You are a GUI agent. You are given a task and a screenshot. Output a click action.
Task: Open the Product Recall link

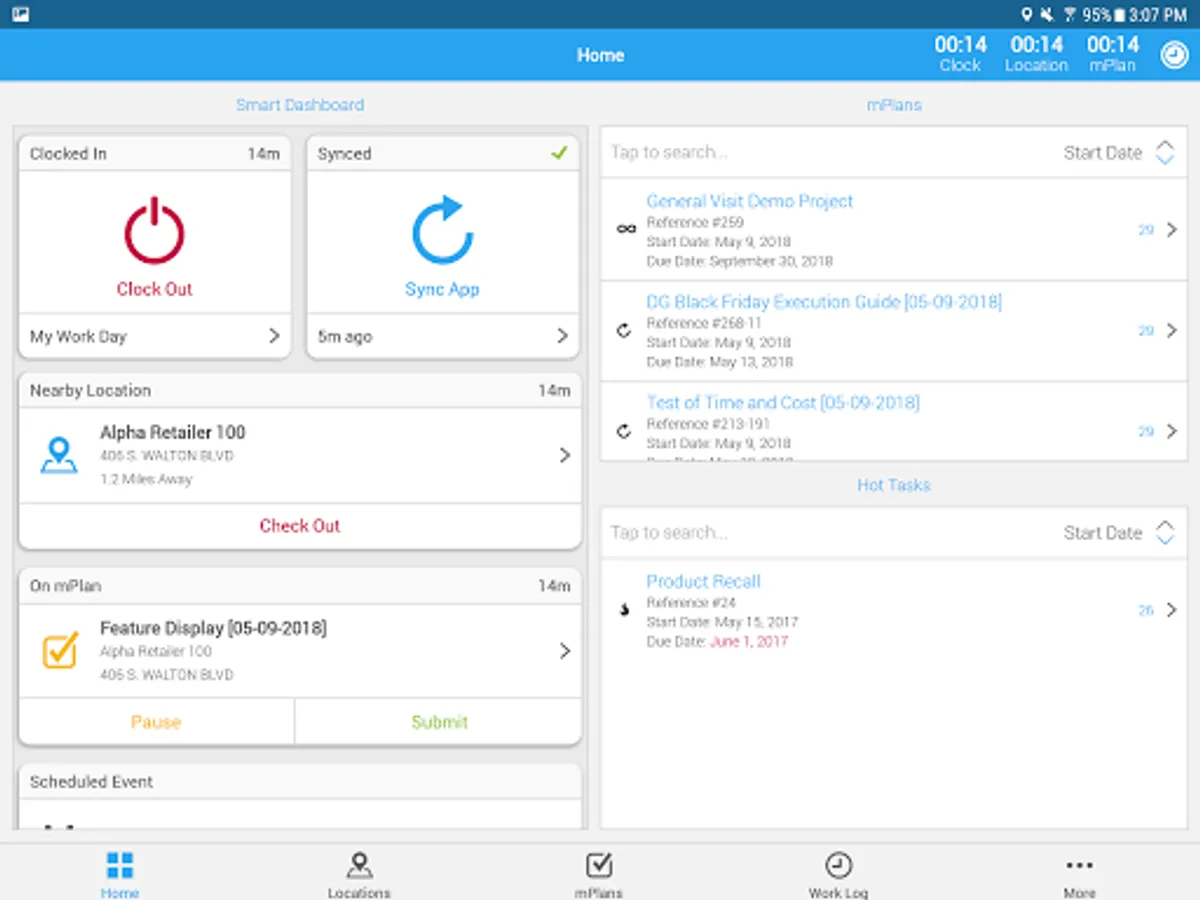tap(703, 581)
